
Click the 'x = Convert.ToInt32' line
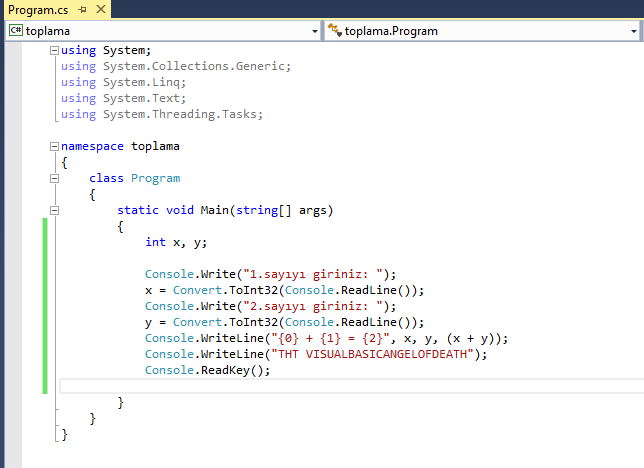(284, 291)
